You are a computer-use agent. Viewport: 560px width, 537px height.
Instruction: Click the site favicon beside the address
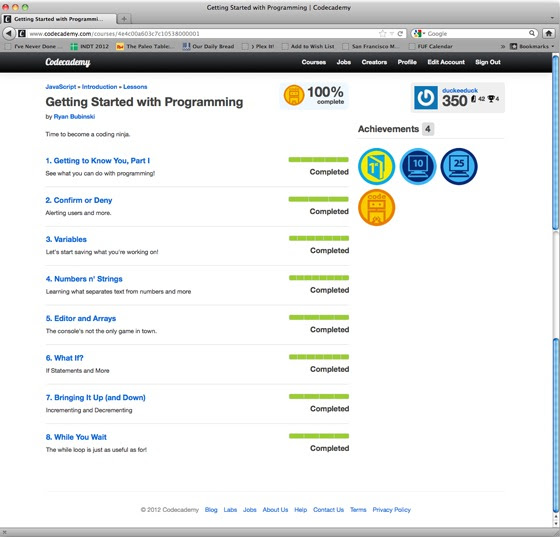pyautogui.click(x=22, y=34)
